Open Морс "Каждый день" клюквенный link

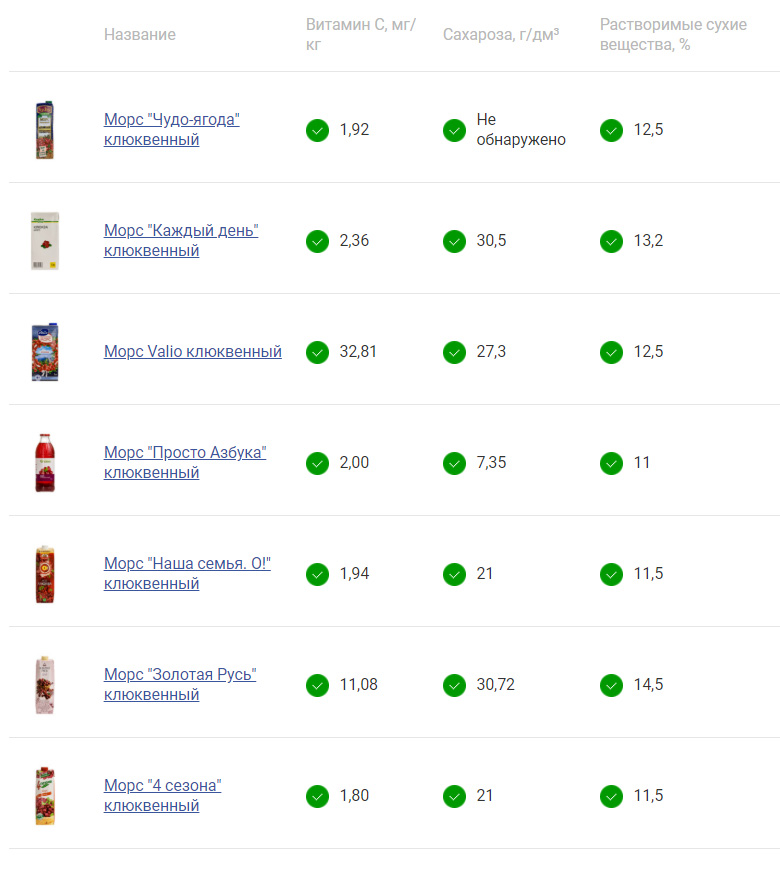point(180,241)
